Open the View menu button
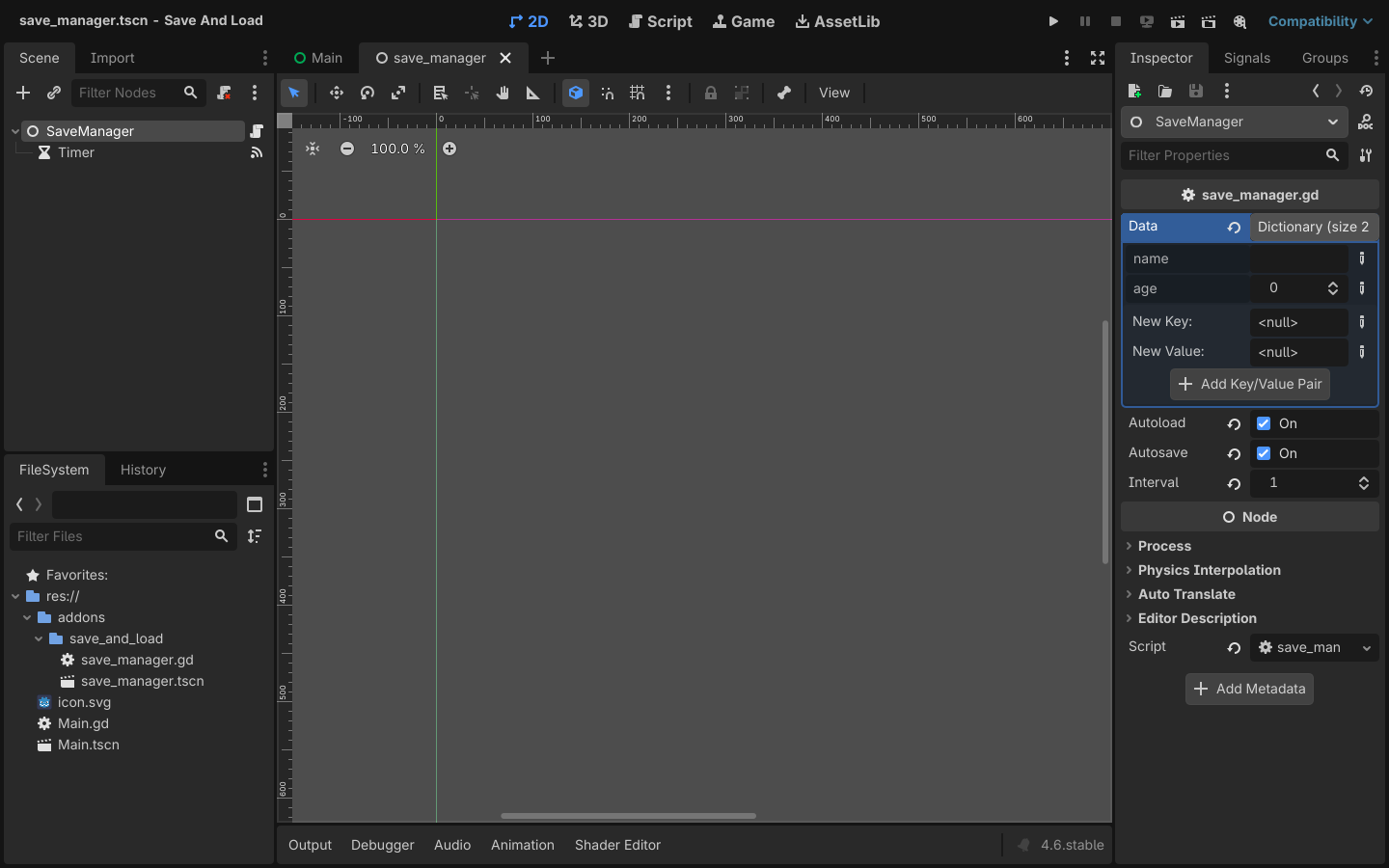 834,93
